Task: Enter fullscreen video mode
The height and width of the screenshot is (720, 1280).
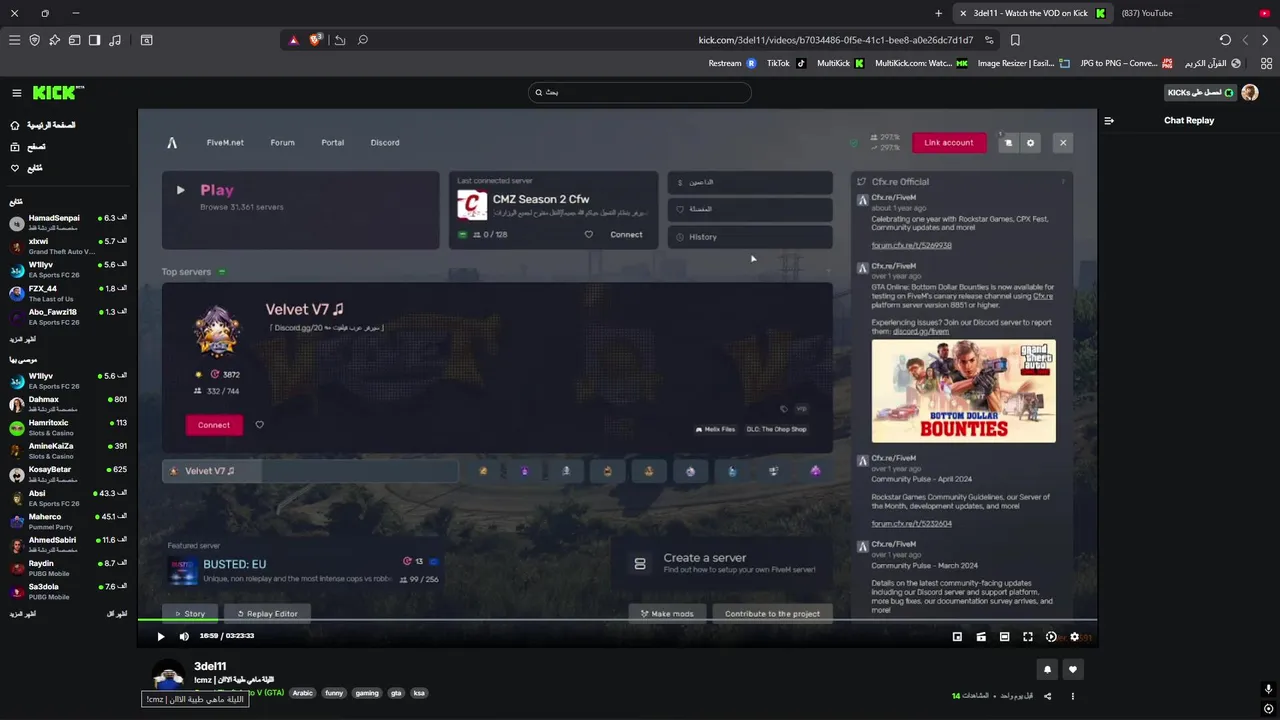Action: tap(1028, 636)
